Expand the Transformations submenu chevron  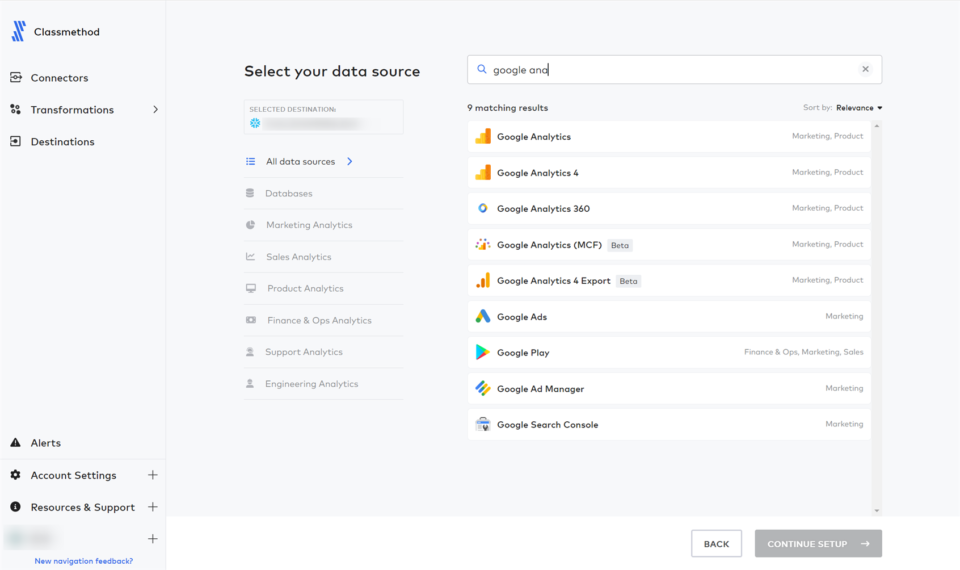[155, 110]
